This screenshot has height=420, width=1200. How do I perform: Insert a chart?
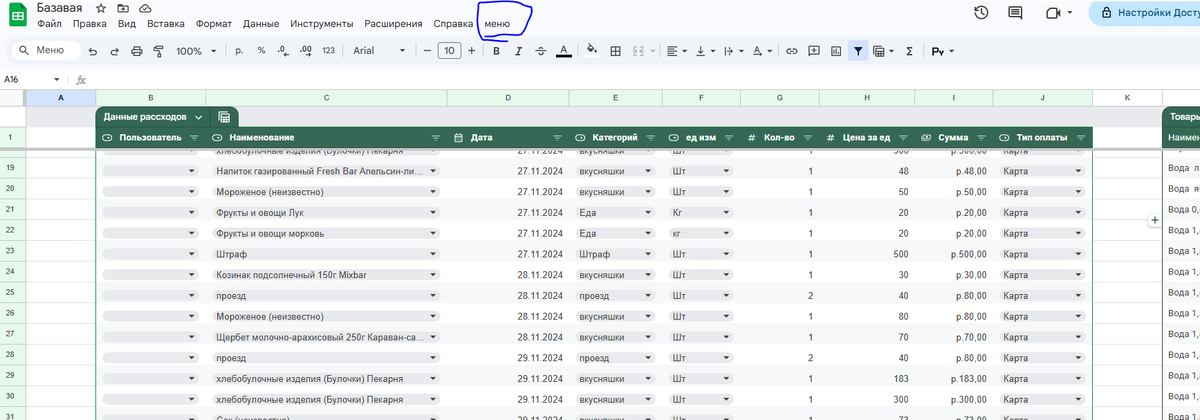tap(836, 51)
